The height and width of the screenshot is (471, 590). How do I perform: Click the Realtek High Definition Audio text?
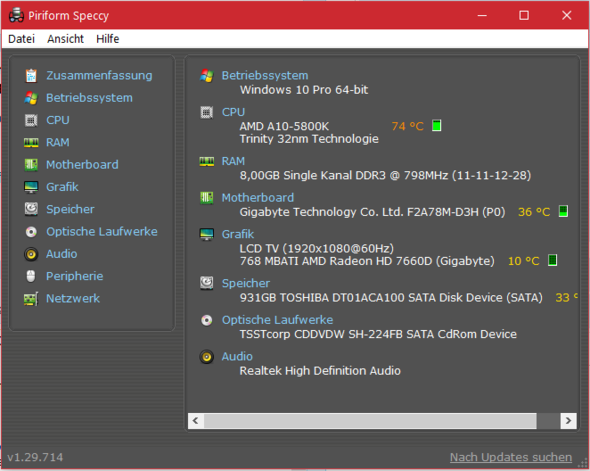point(320,371)
